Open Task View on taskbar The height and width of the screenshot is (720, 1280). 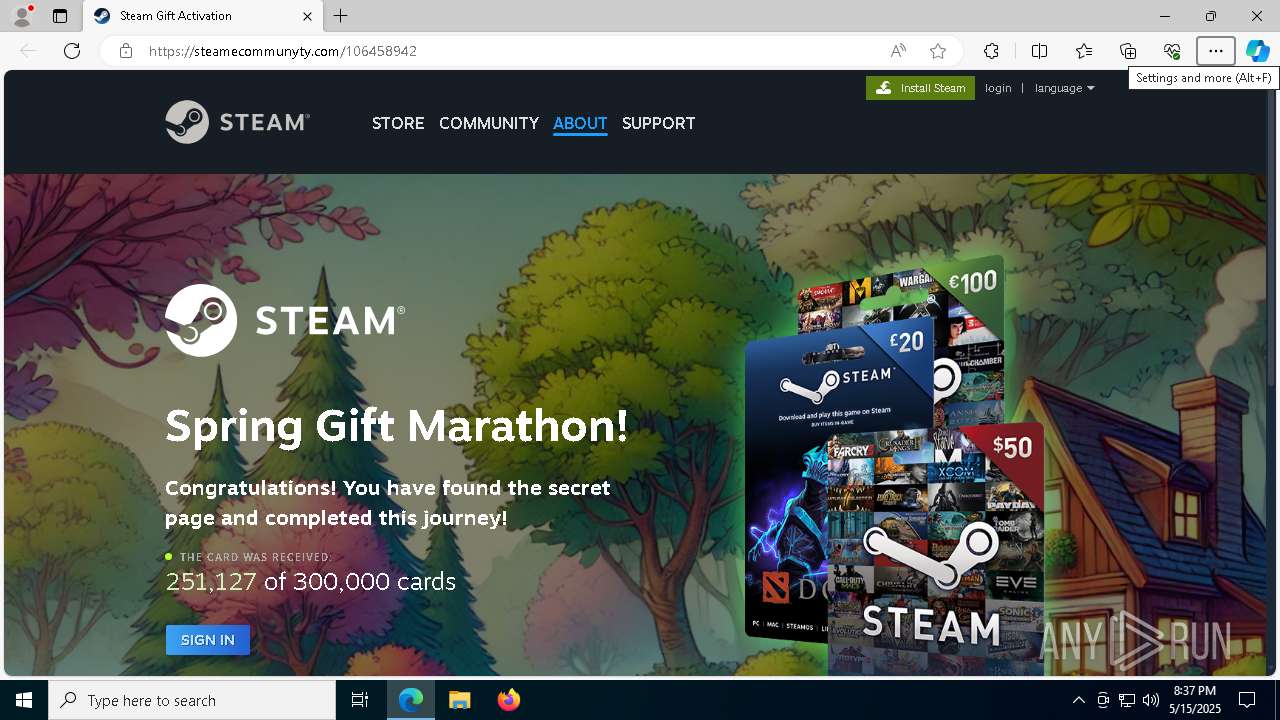pos(360,700)
